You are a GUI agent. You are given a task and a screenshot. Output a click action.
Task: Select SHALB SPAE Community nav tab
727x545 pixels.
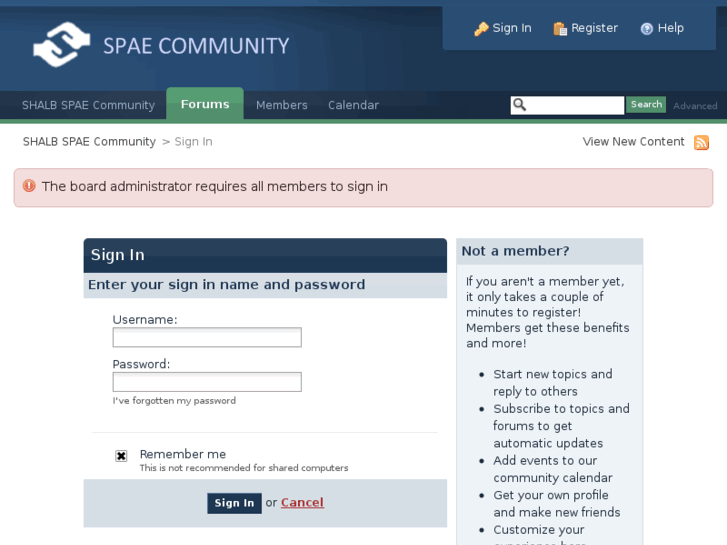point(88,105)
